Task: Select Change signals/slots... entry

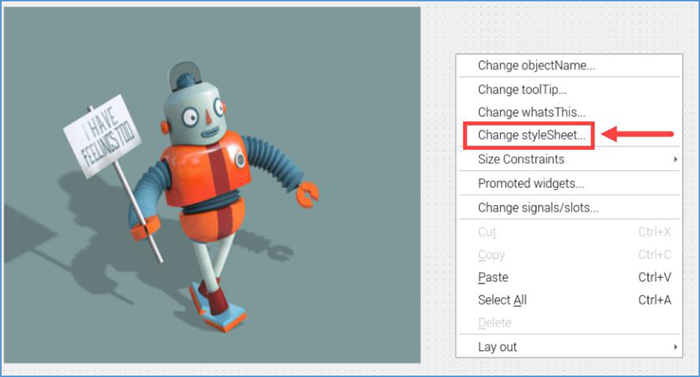Action: [569, 207]
